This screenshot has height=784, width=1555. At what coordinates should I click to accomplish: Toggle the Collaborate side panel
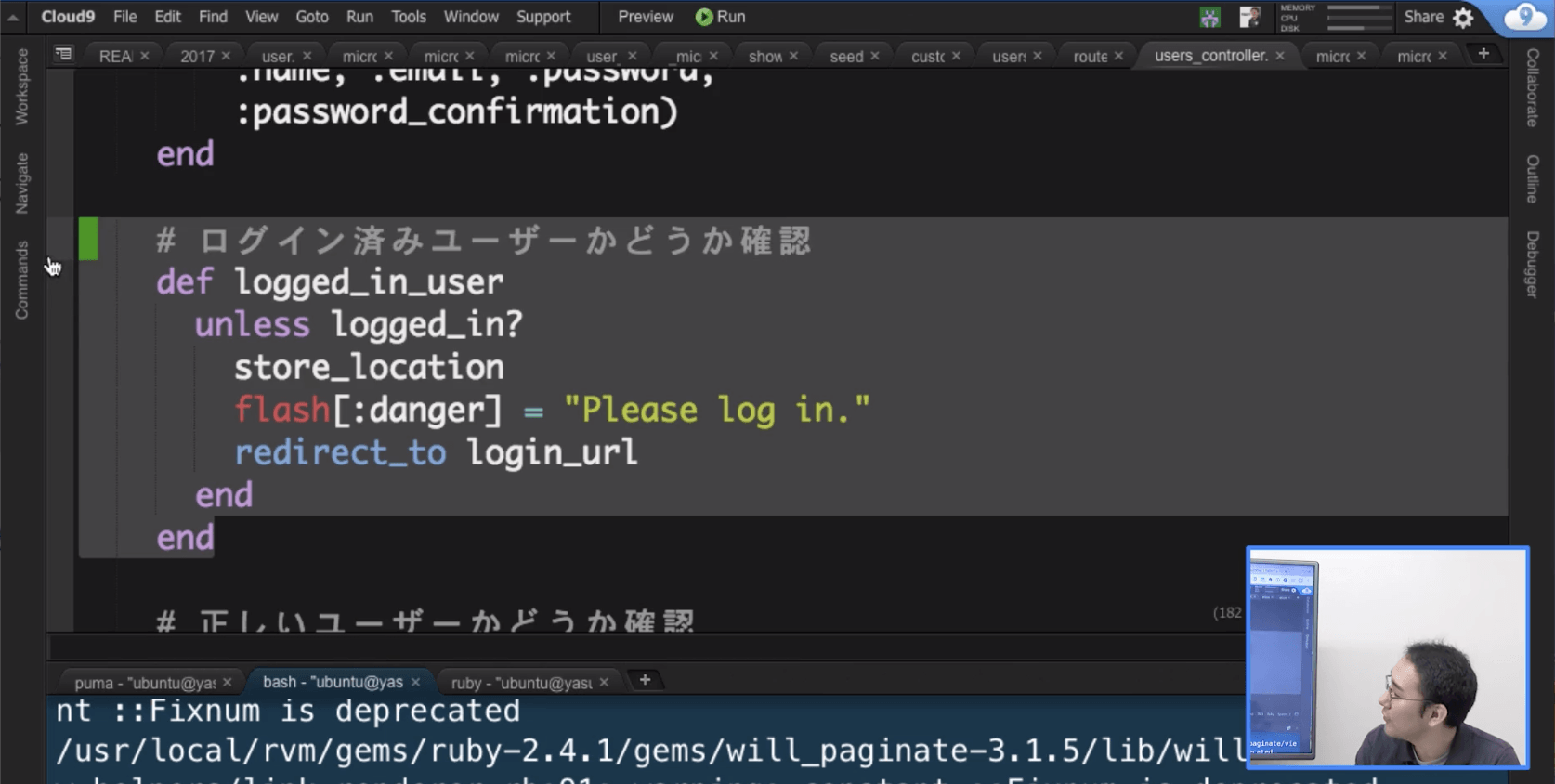click(1533, 87)
